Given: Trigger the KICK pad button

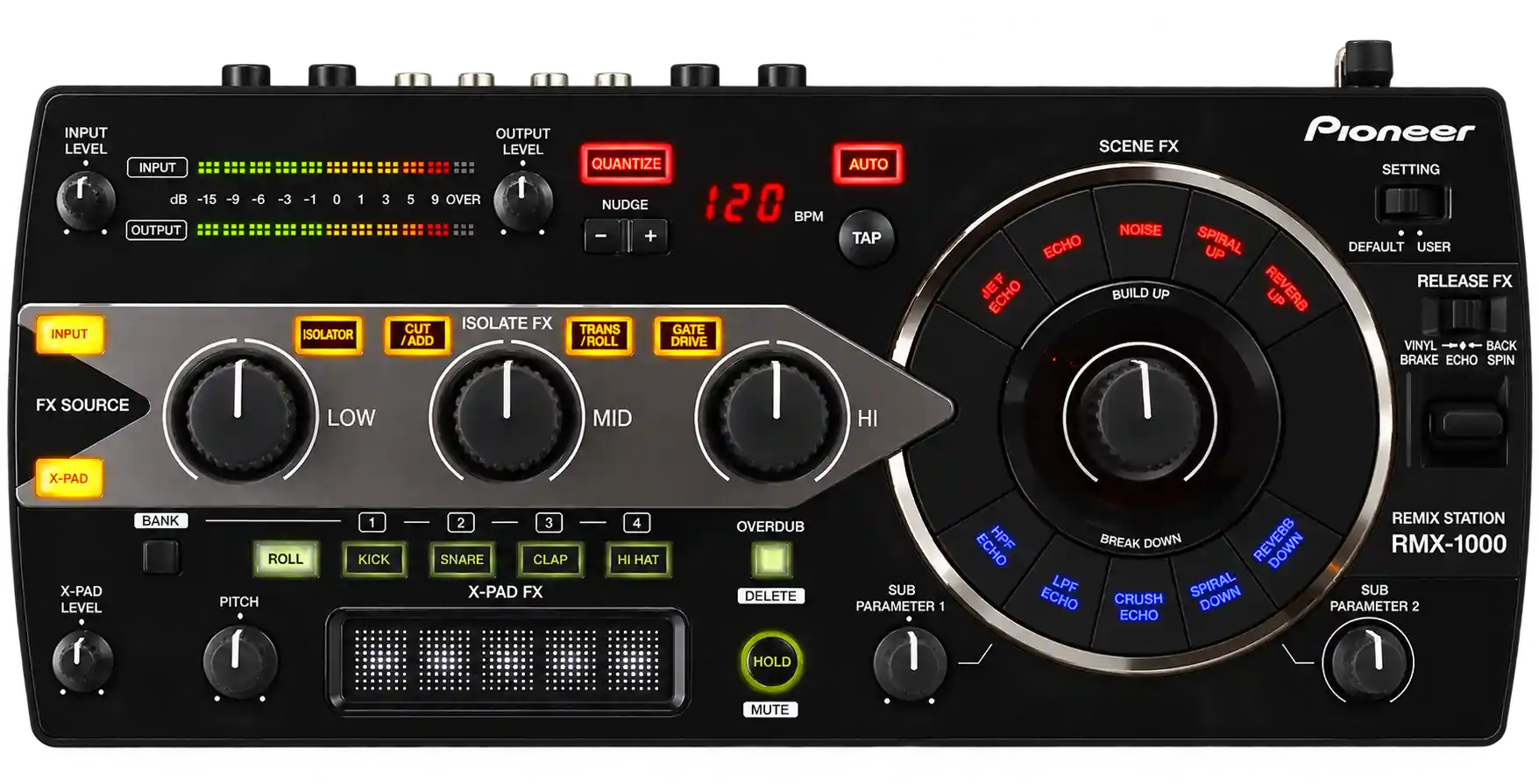Looking at the screenshot, I should tap(373, 559).
